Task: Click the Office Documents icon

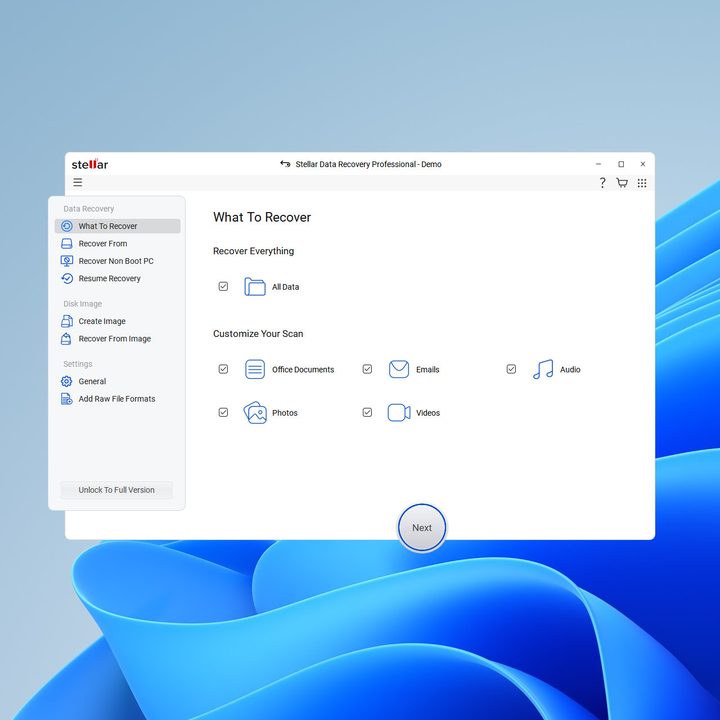Action: click(254, 369)
